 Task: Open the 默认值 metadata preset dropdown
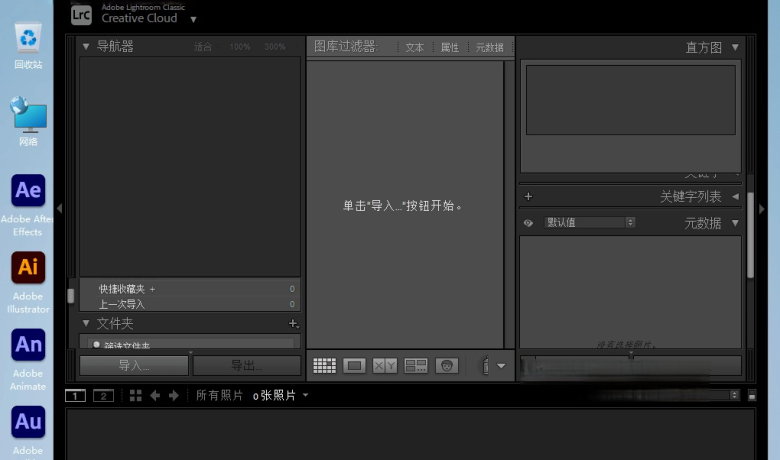coord(590,222)
